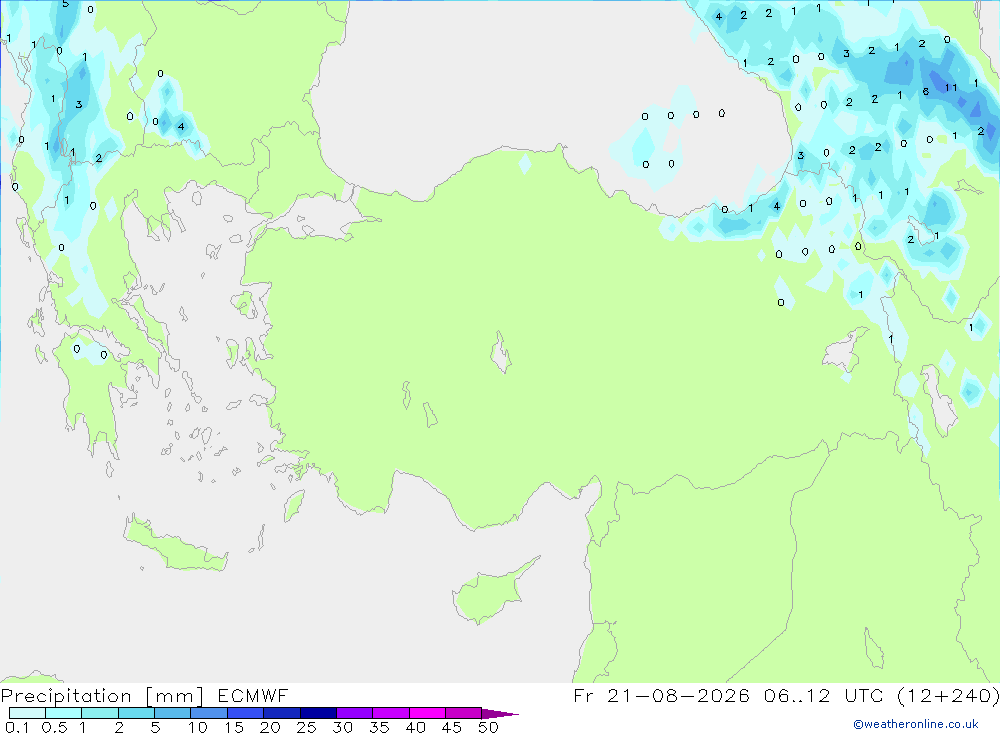1000x733 pixels.
Task: Select the magenta 45 mm legend swatch
Action: pyautogui.click(x=463, y=713)
